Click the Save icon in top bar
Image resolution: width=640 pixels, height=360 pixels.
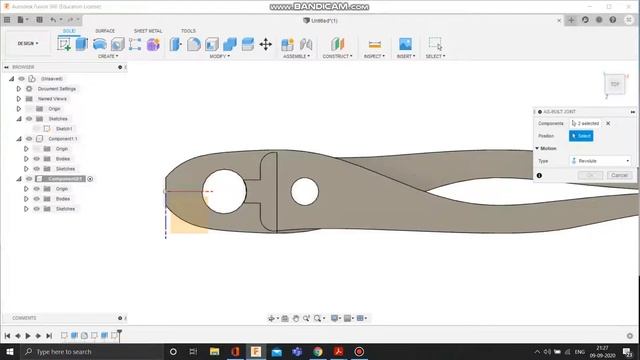(40, 20)
